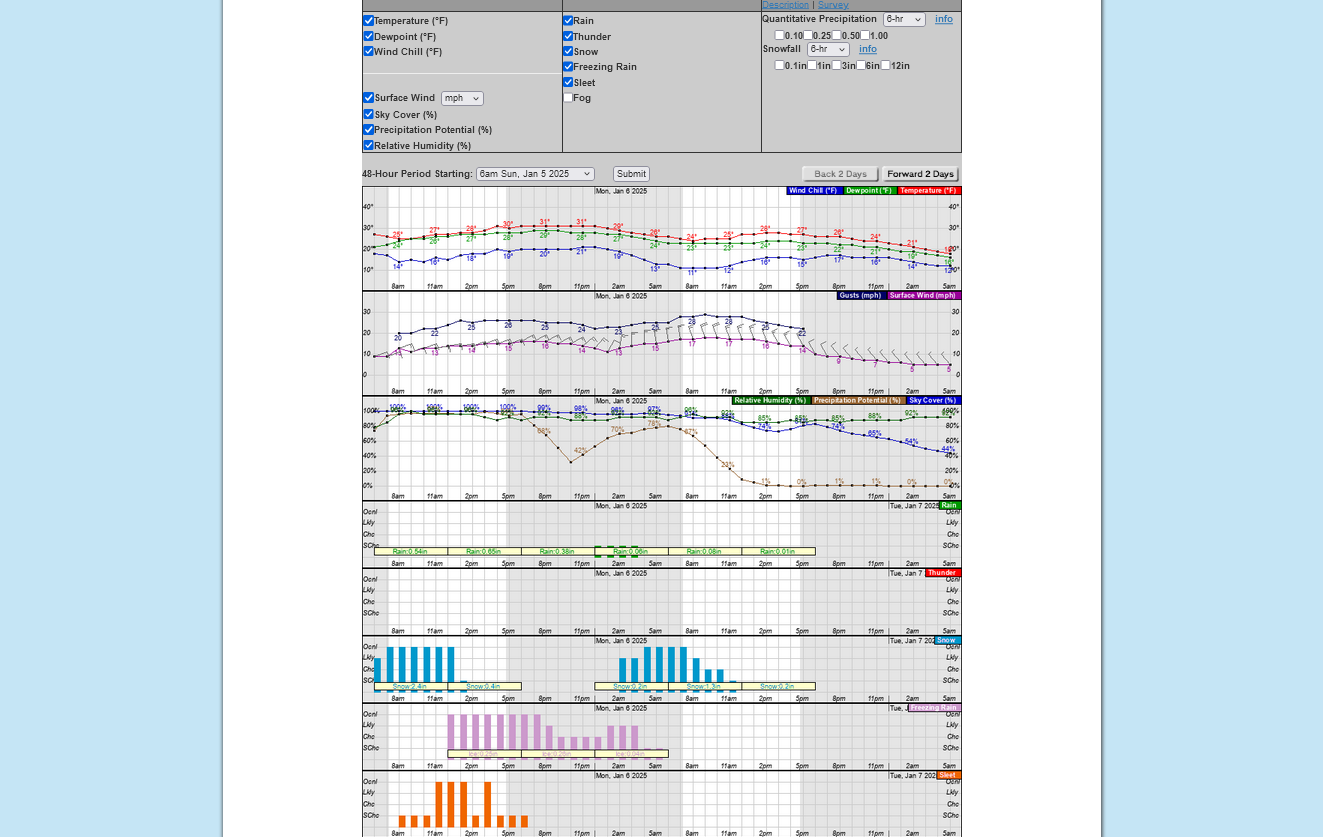This screenshot has width=1323, height=837.
Task: Open info link beside Quantitative Precipitation
Action: [x=944, y=19]
